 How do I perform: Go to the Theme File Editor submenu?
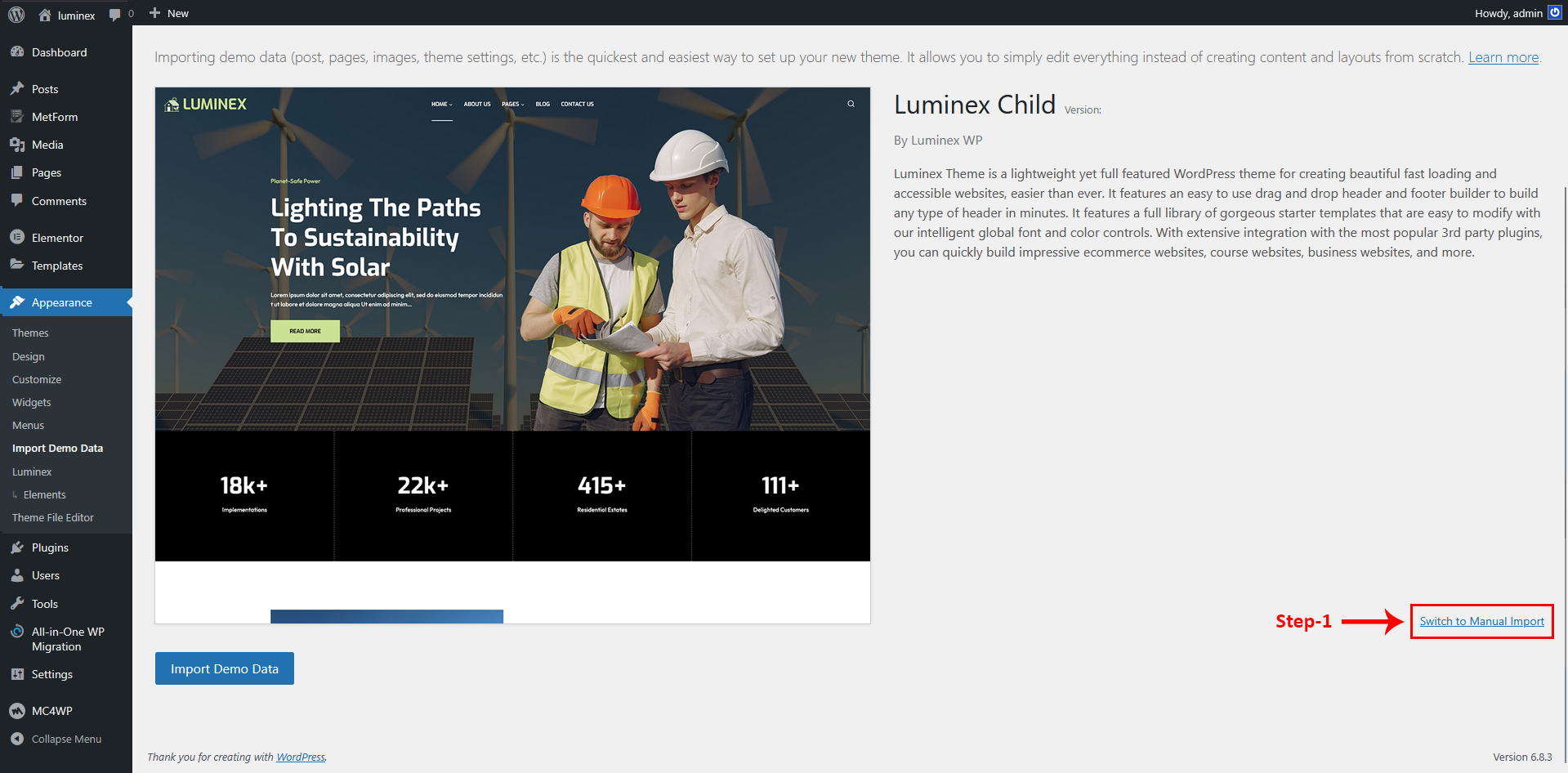53,518
